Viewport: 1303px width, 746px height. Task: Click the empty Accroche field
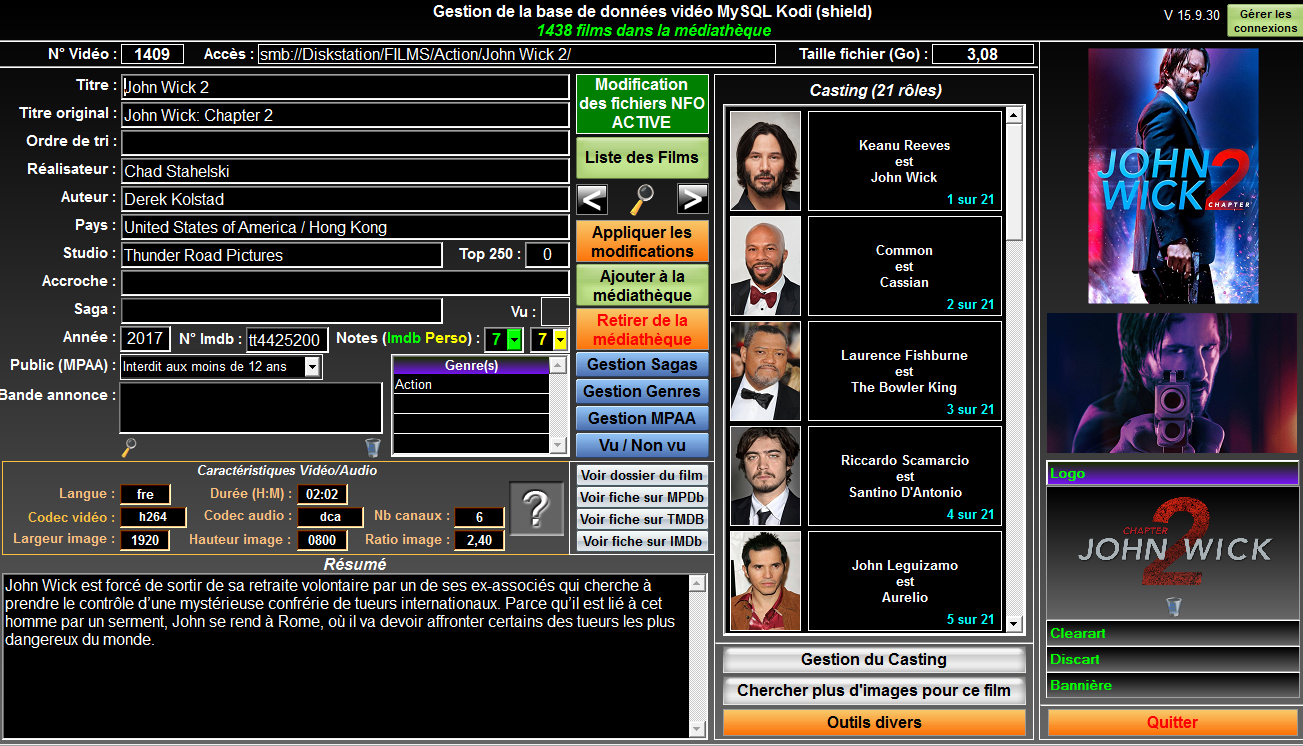345,283
